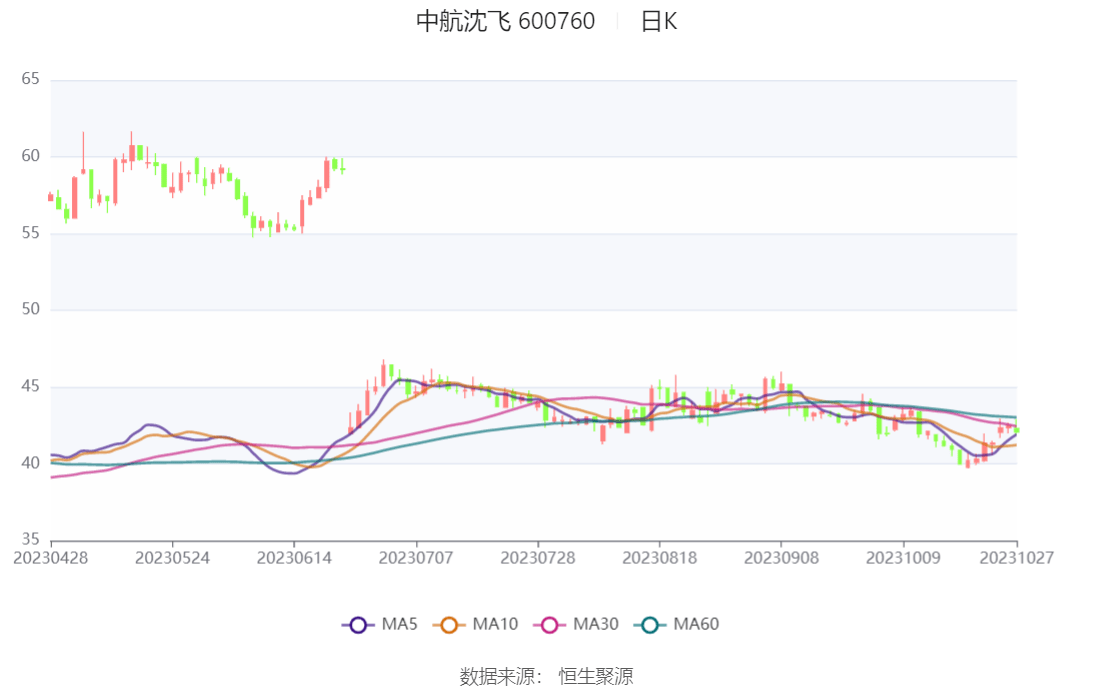Screen dimensions: 1093x689
Task: Click the chart title 中航沈飞 600760
Action: tap(505, 21)
